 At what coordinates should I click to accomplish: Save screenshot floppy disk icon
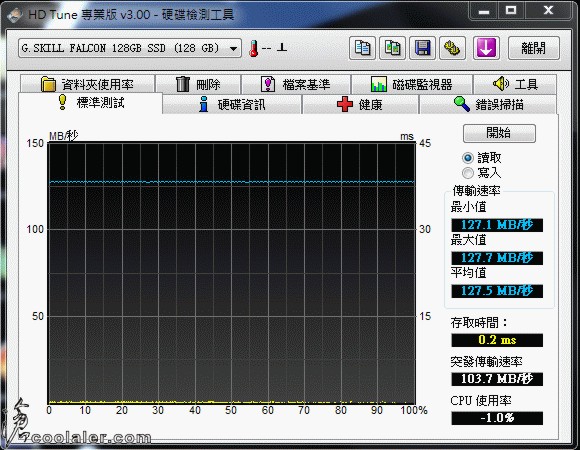[x=422, y=48]
